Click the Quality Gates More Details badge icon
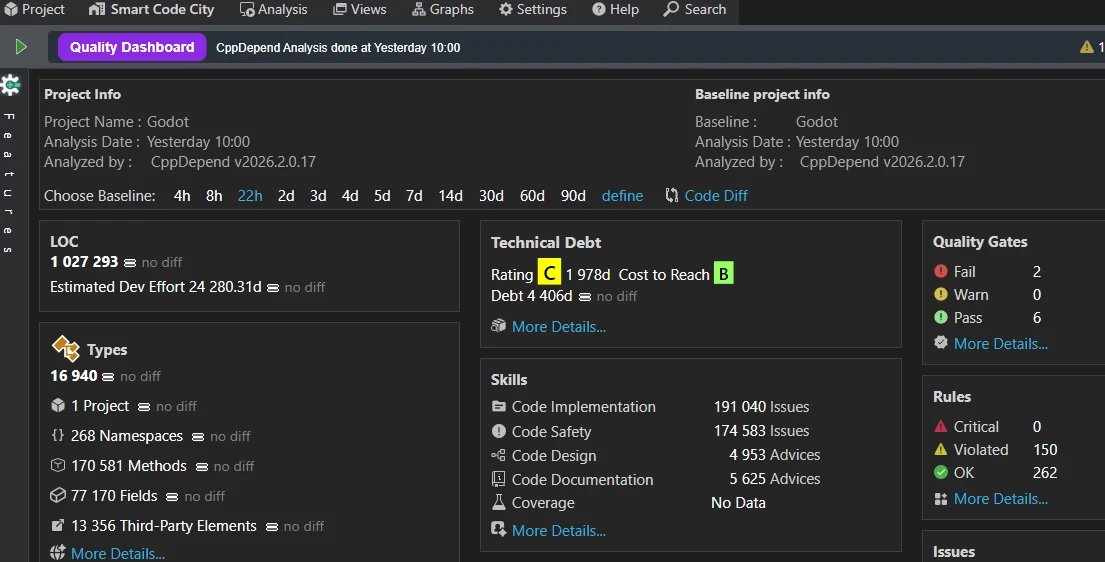Viewport: 1105px width, 562px height. (941, 343)
